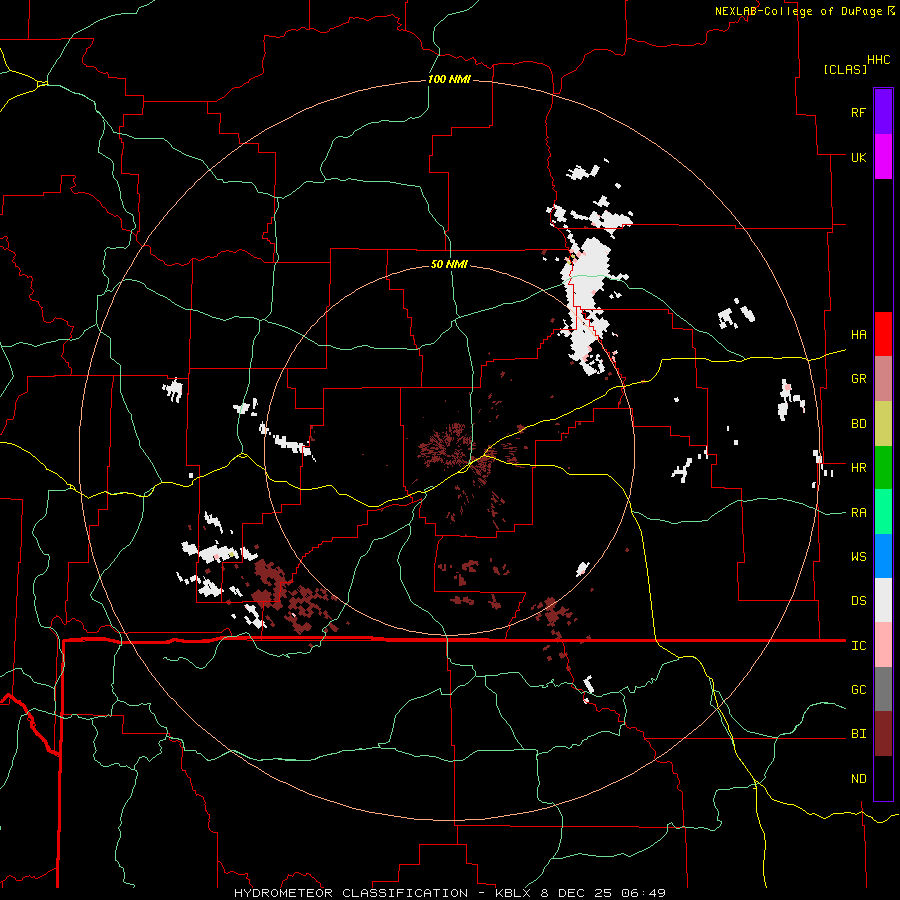Image resolution: width=900 pixels, height=900 pixels.
Task: Pick the blue WS legend swatch
Action: pyautogui.click(x=883, y=556)
